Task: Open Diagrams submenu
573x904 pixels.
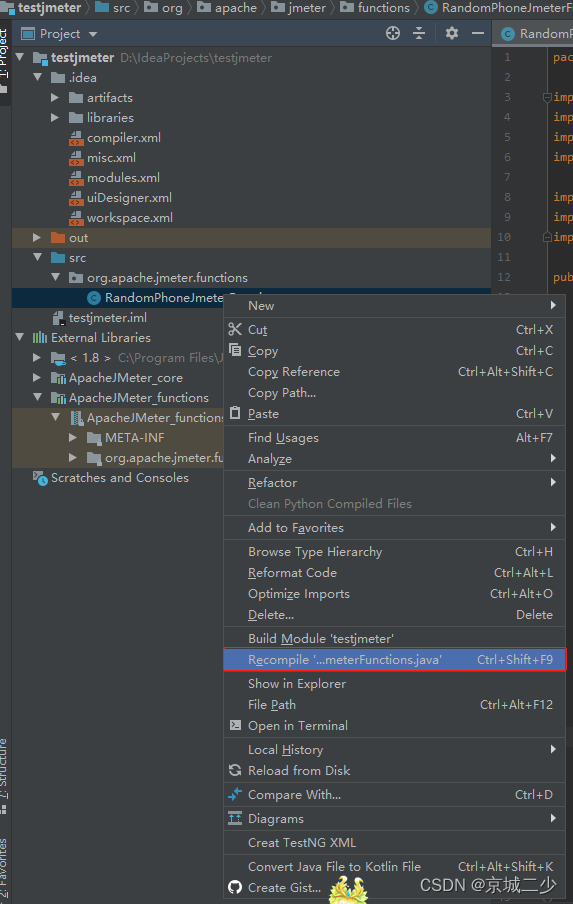Action: click(x=394, y=819)
